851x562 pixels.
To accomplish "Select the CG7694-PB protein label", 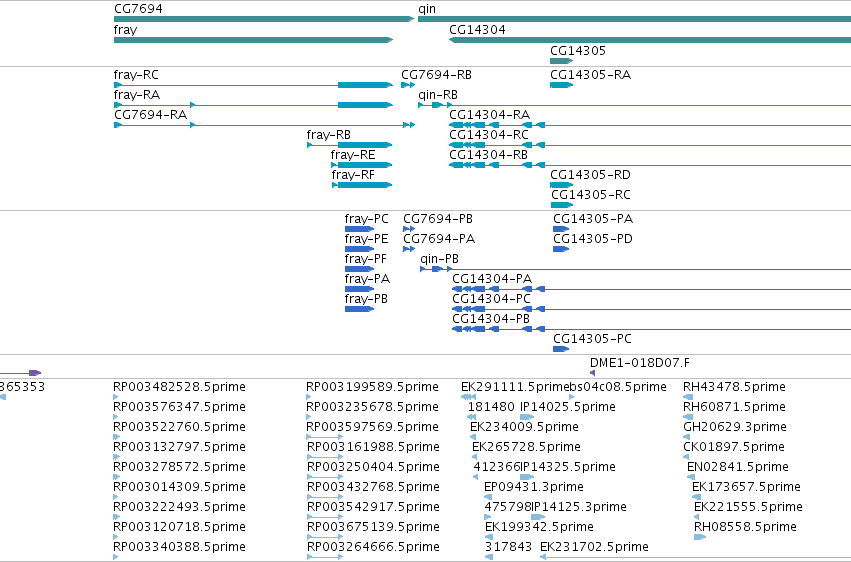I will (438, 219).
